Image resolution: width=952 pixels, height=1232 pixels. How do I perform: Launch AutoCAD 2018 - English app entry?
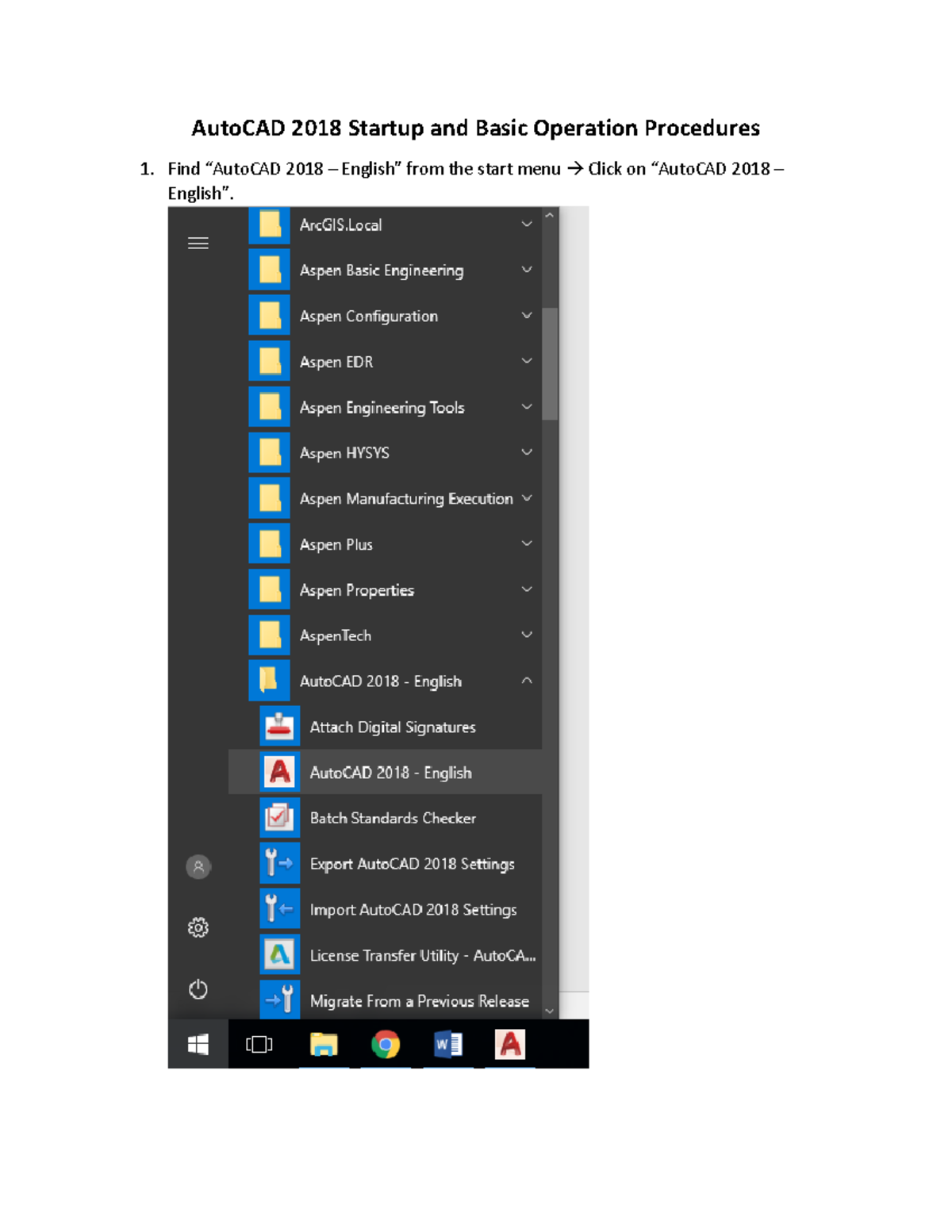point(390,773)
